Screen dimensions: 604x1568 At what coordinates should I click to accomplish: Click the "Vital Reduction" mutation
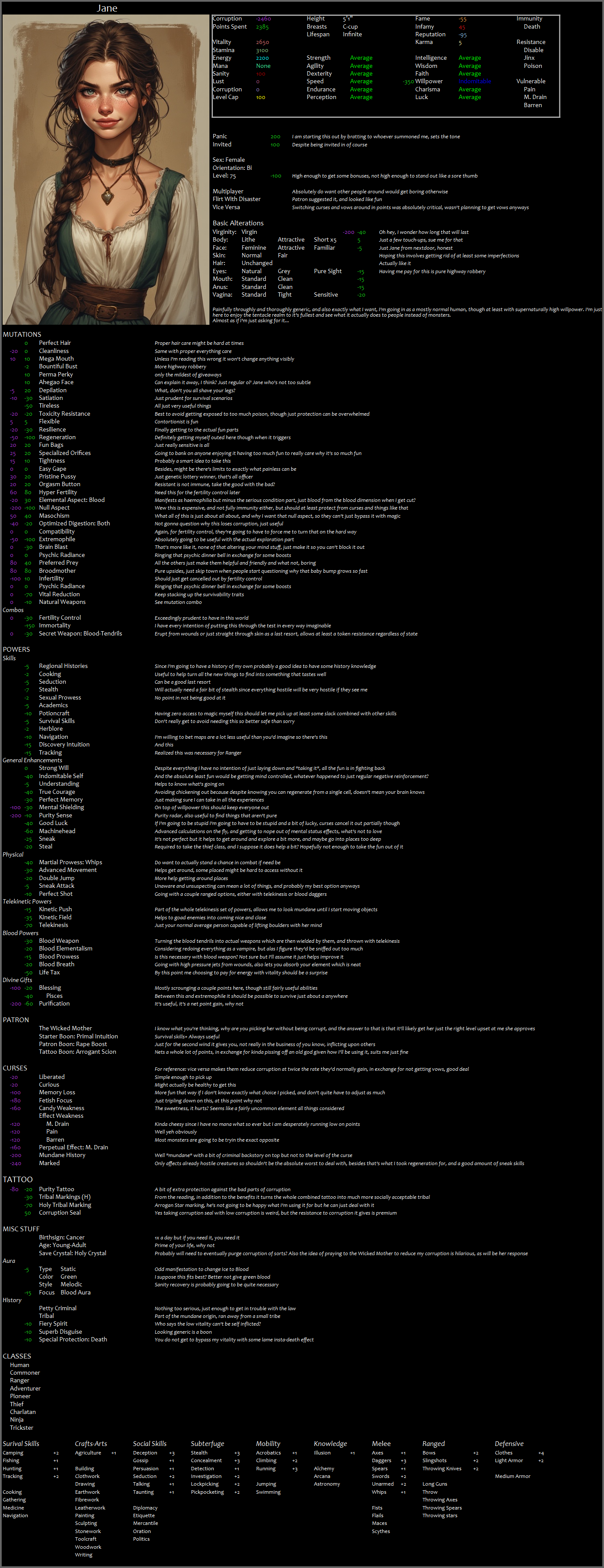59,594
